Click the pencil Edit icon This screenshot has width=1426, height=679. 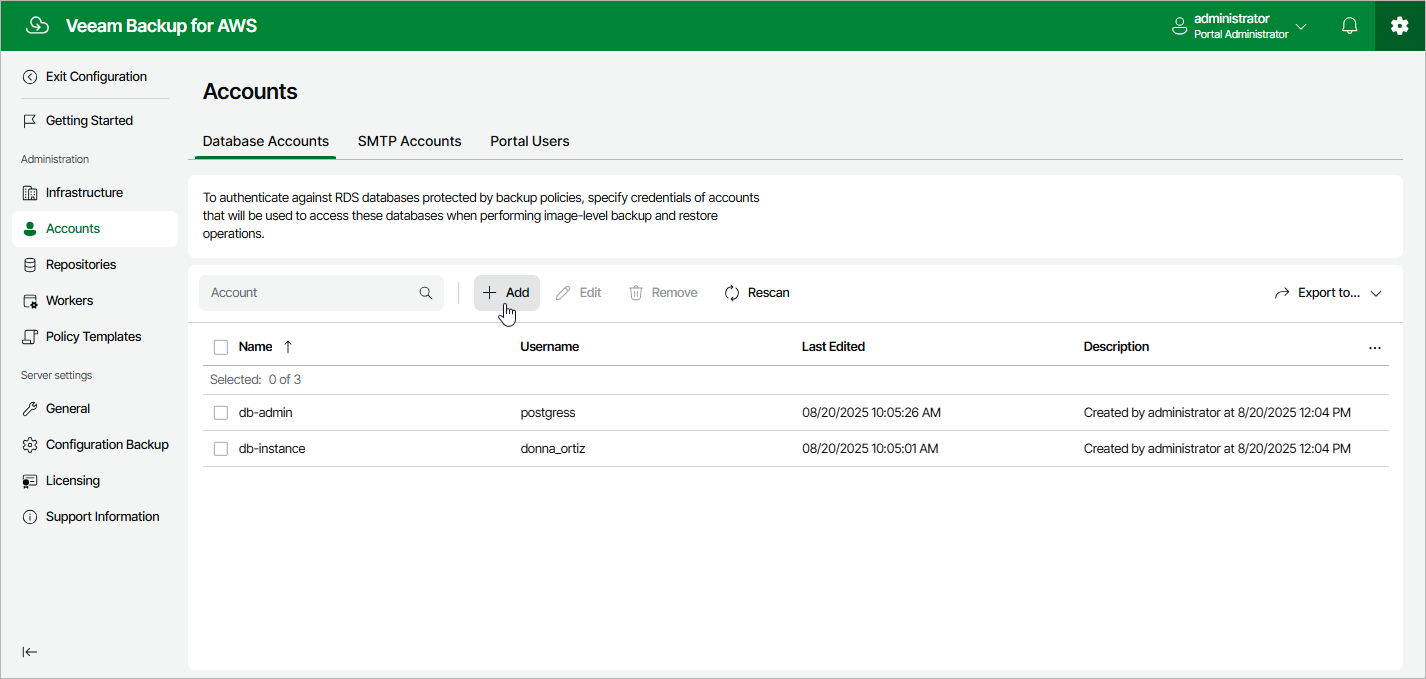(563, 293)
